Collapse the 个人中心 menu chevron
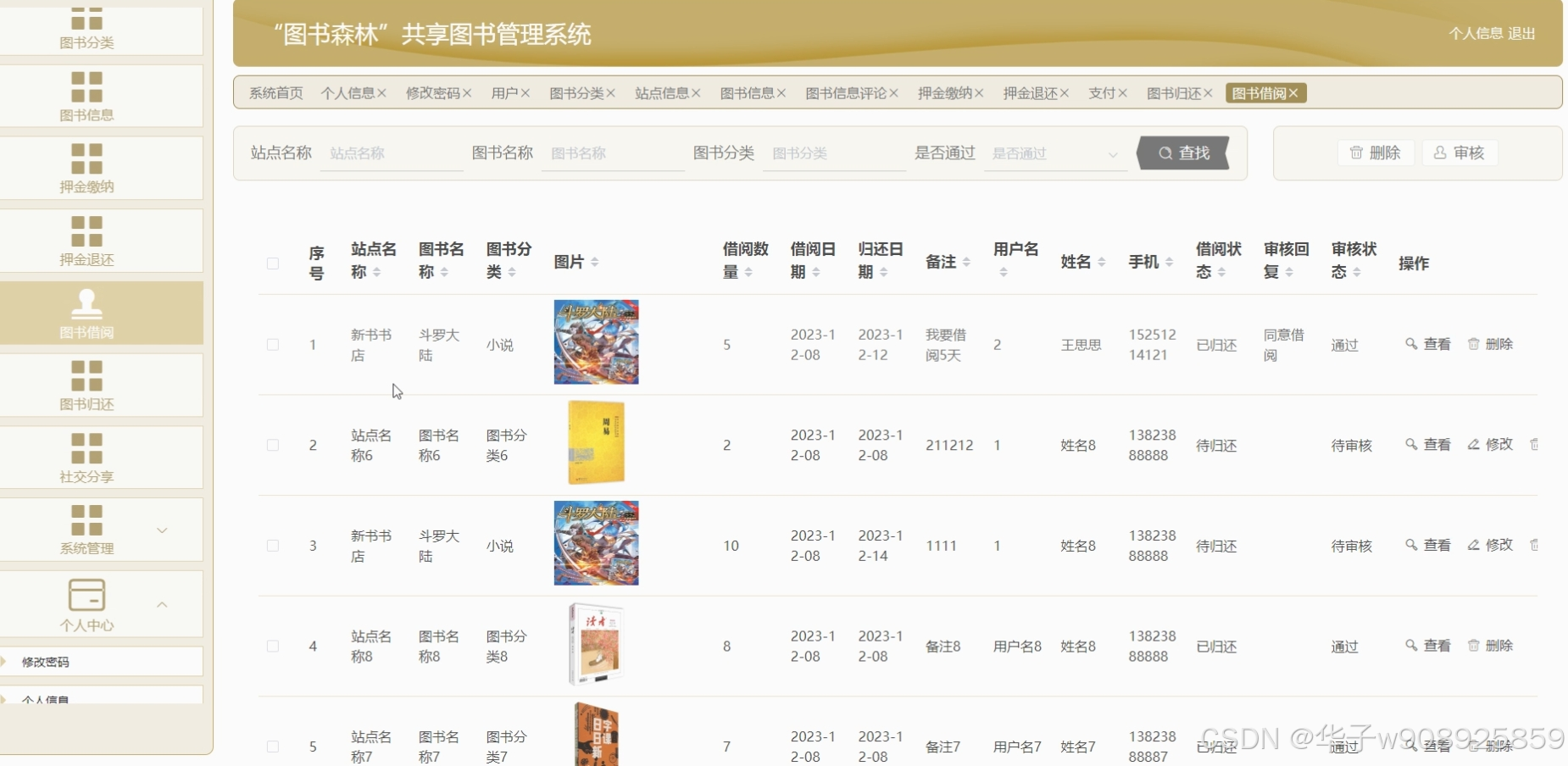The width and height of the screenshot is (1568, 766). click(162, 604)
